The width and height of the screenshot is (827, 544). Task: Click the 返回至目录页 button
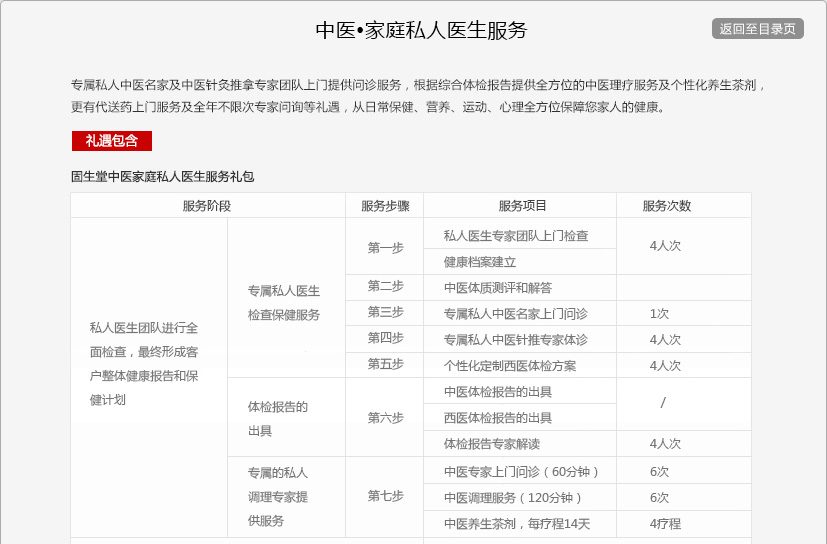coord(757,29)
